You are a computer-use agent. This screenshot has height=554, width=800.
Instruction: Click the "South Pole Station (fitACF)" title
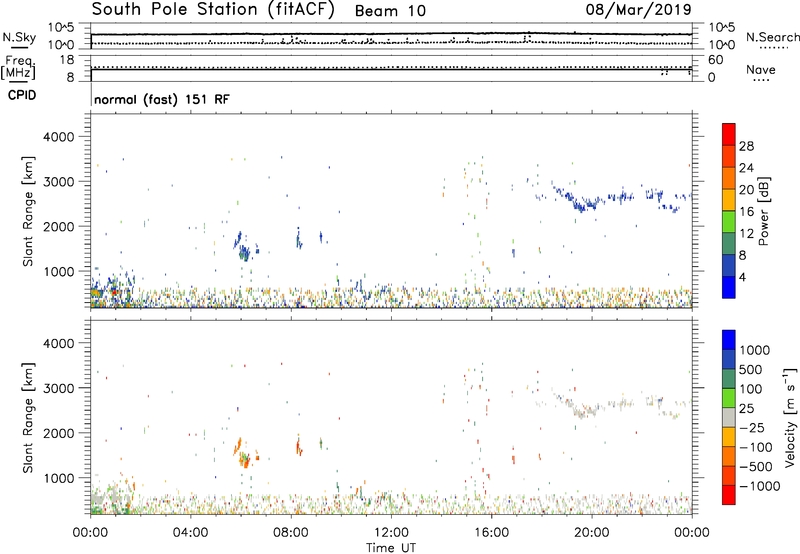click(213, 10)
